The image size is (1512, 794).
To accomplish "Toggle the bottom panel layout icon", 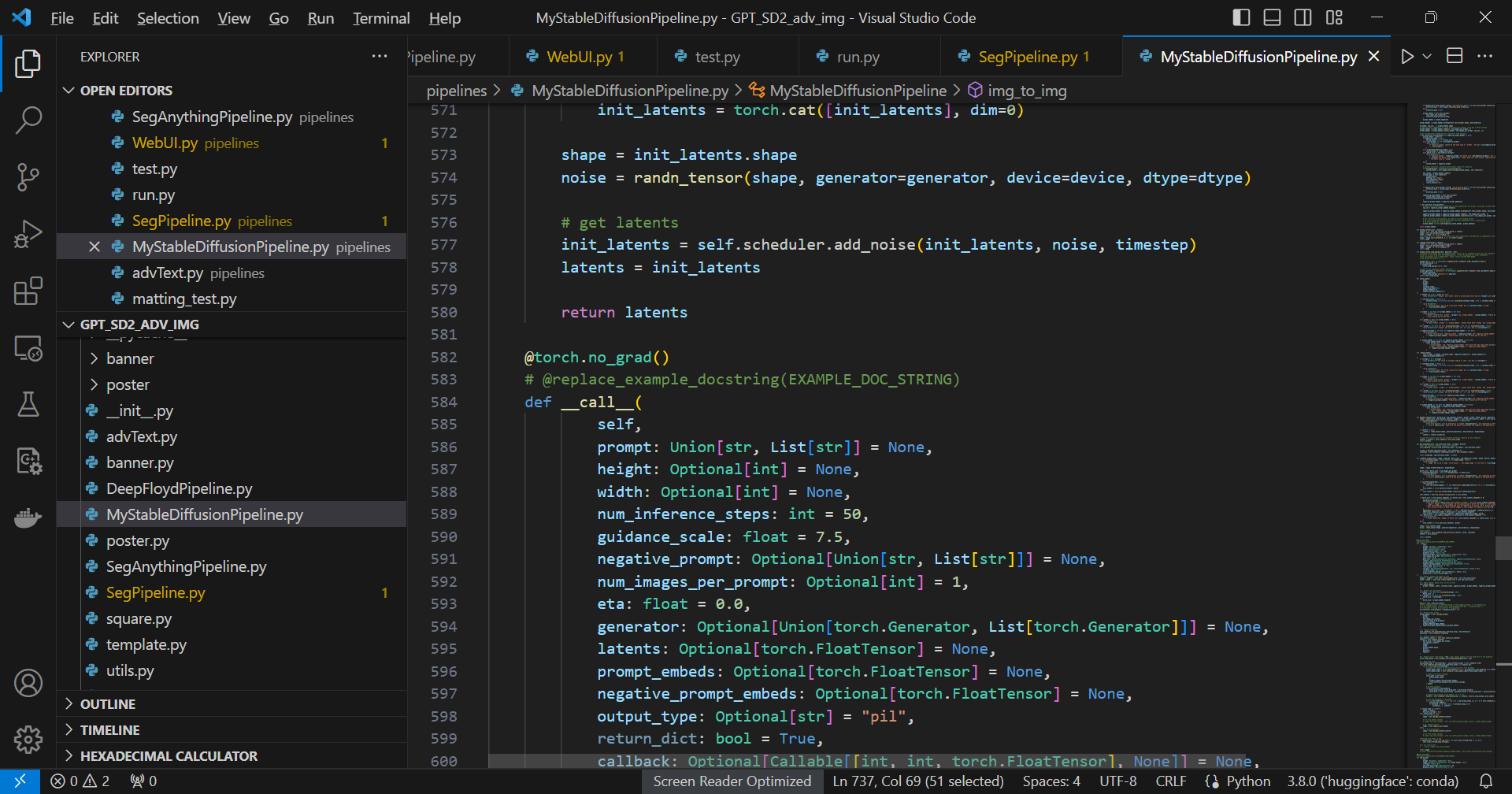I will pyautogui.click(x=1272, y=17).
